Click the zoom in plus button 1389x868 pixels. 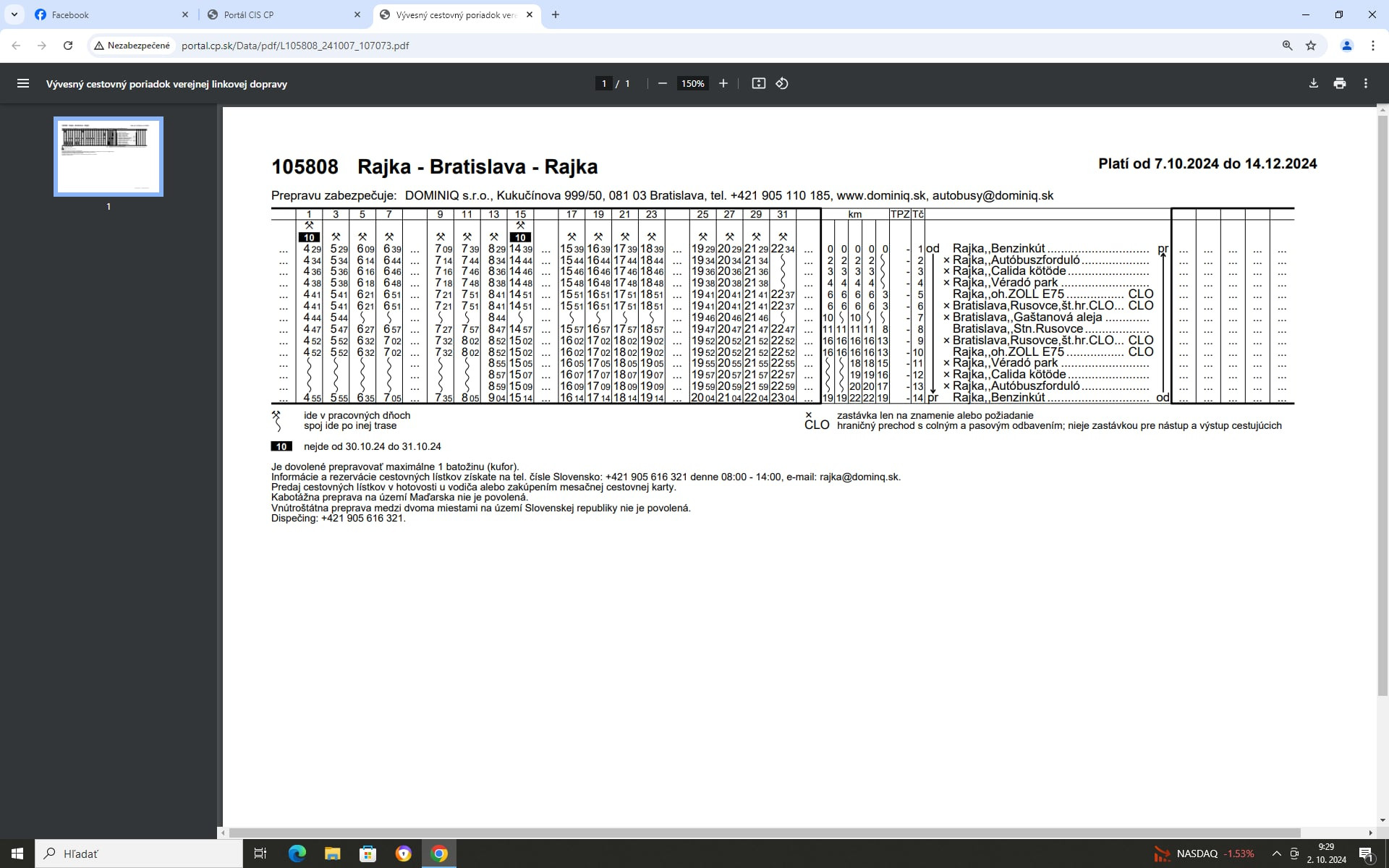[x=723, y=83]
